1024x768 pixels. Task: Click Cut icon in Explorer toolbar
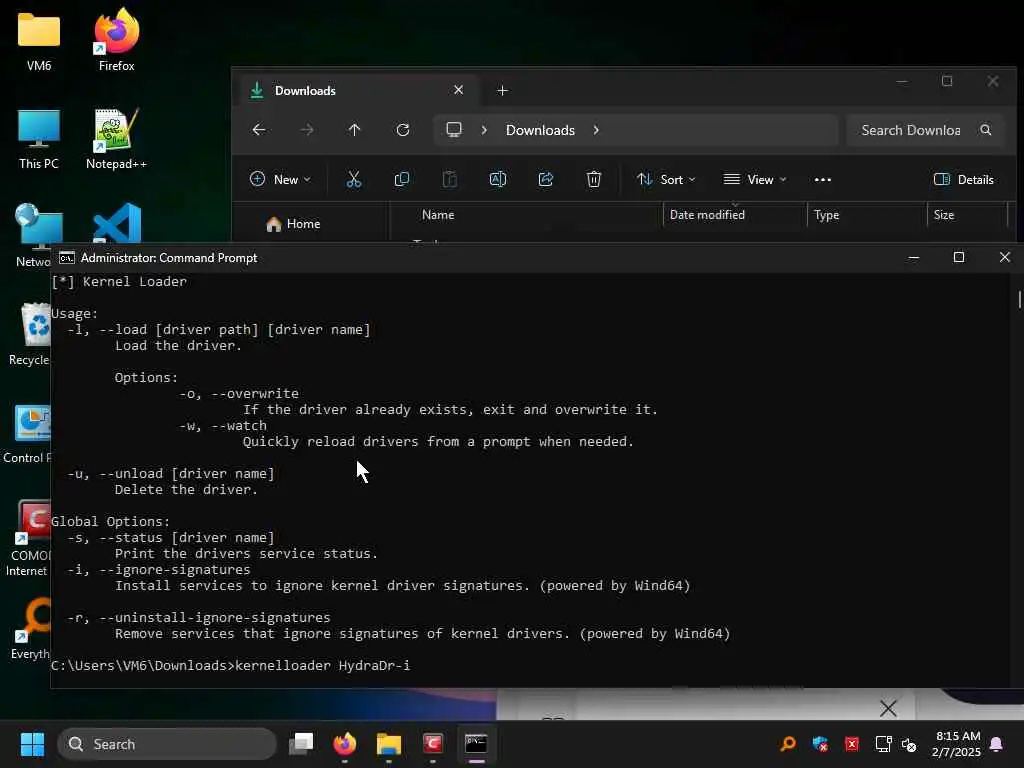[353, 180]
